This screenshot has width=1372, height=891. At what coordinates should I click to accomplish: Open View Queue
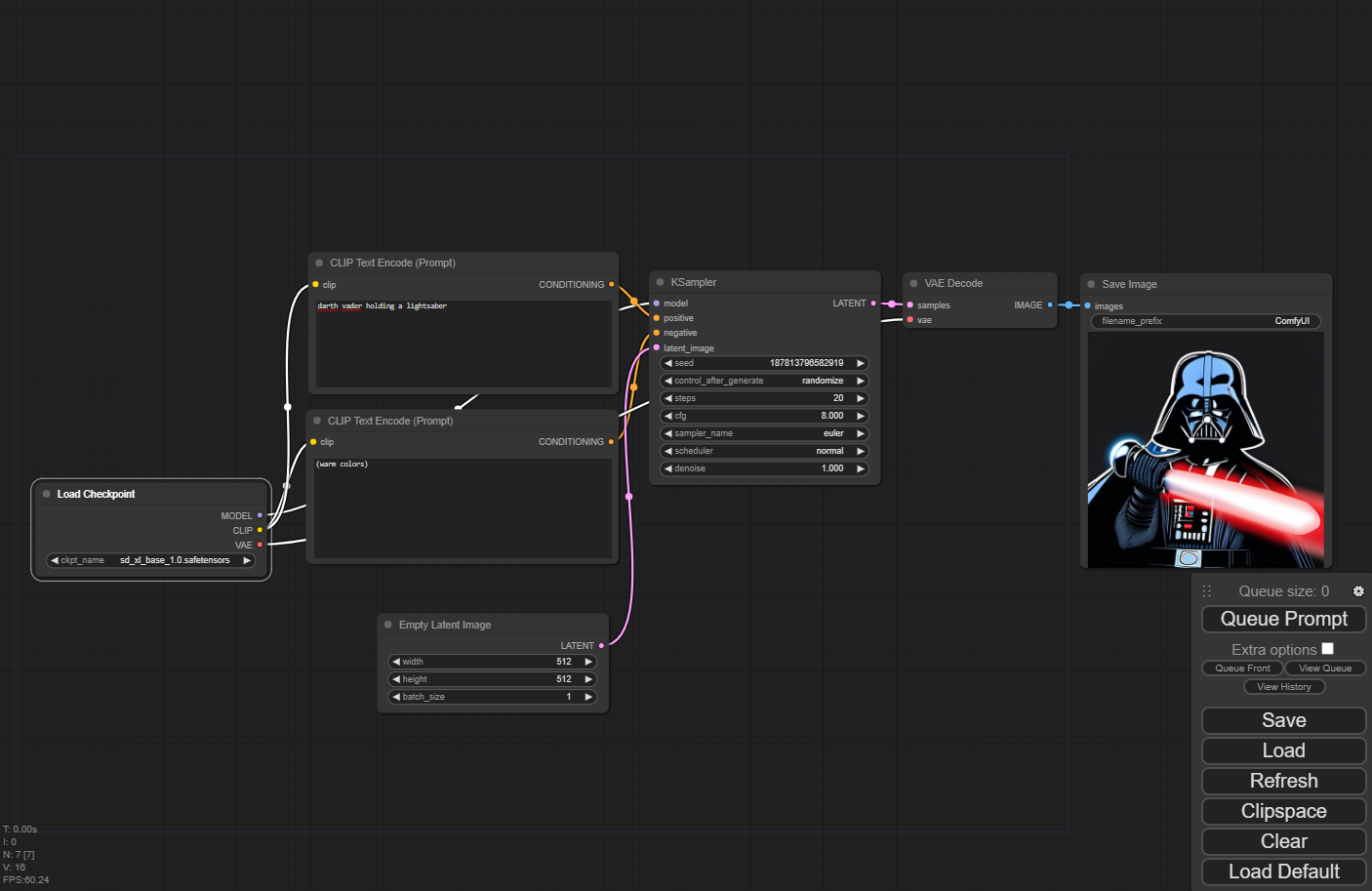[x=1325, y=668]
